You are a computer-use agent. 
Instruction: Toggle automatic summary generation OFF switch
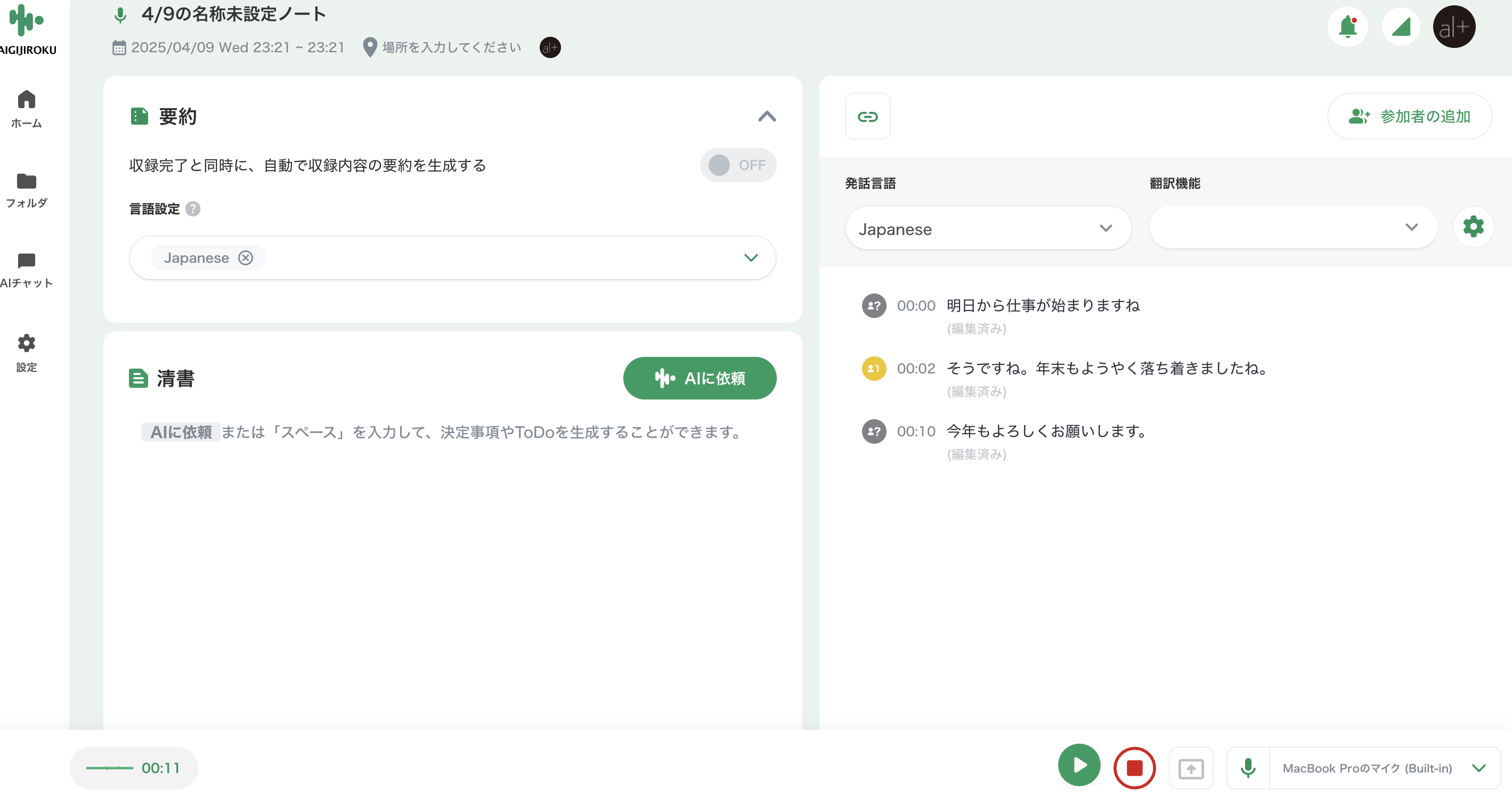pyautogui.click(x=738, y=166)
